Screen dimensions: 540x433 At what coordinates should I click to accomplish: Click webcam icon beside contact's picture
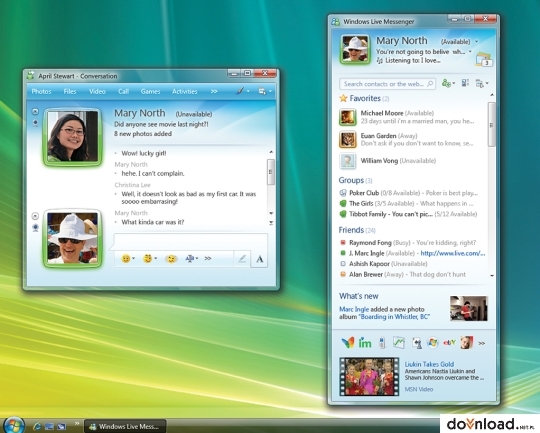[35, 123]
